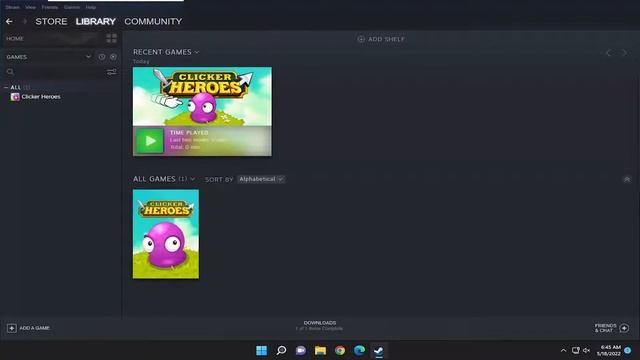Open the View menu
This screenshot has width=640, height=360.
point(30,7)
